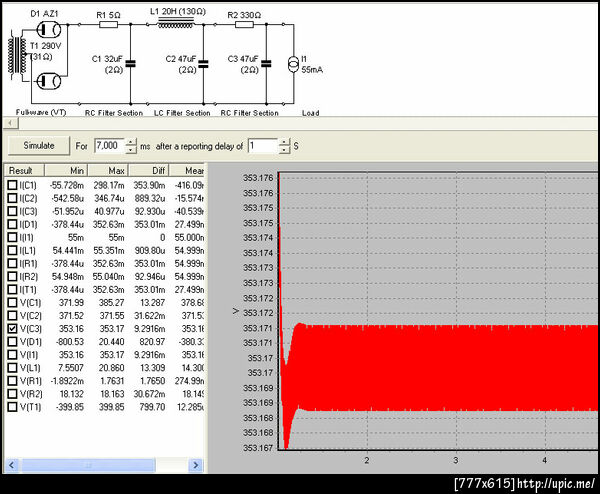Viewport: 600px width, 494px height.
Task: Enable the I(C3) result checkbox
Action: click(13, 211)
